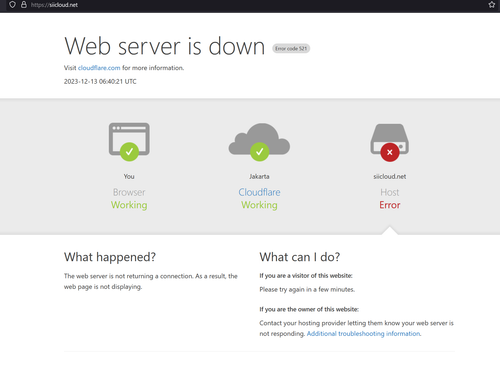Click the 'You' label under browser icon

[x=129, y=176]
